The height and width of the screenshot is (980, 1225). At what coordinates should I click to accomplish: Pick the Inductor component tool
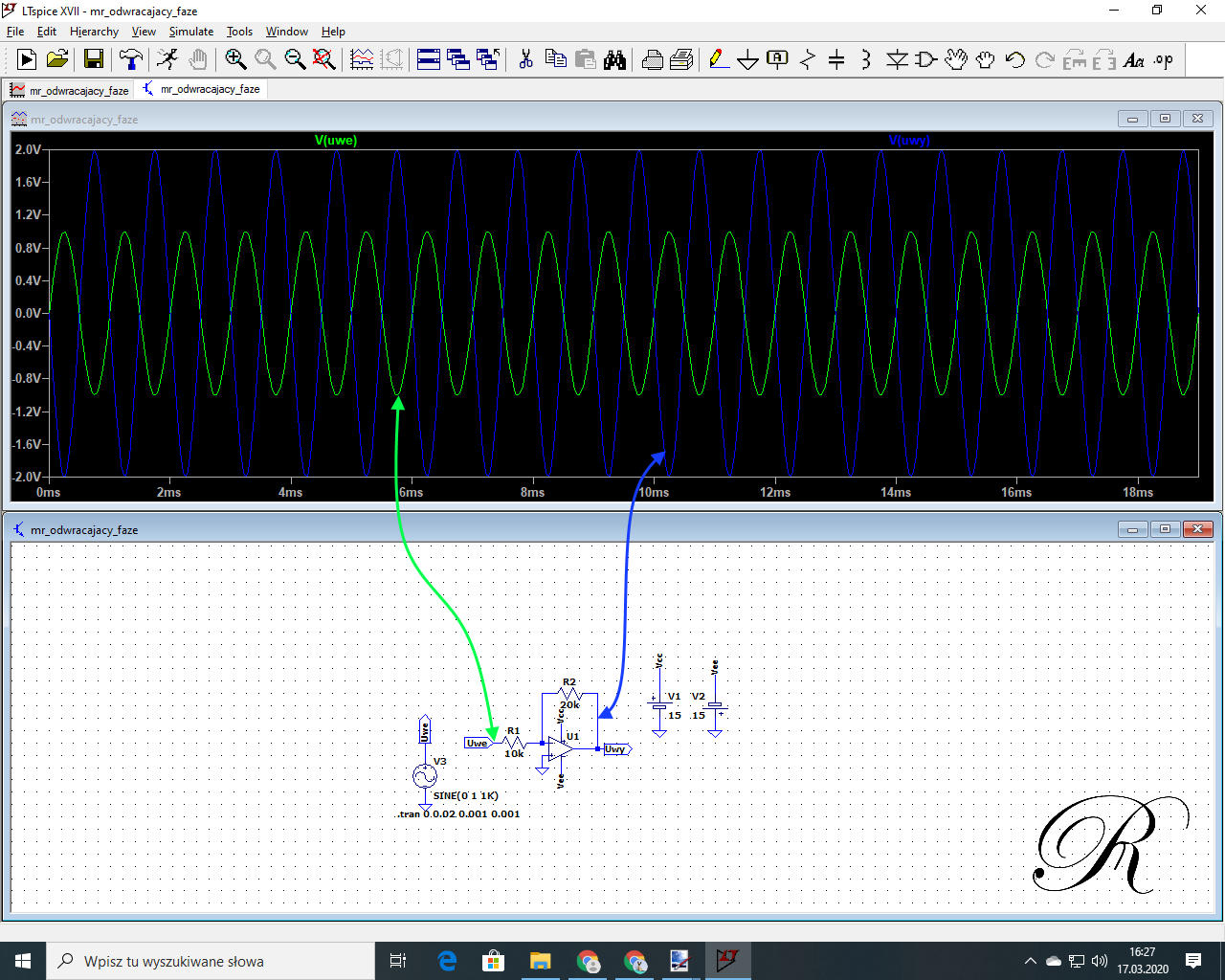pyautogui.click(x=866, y=59)
